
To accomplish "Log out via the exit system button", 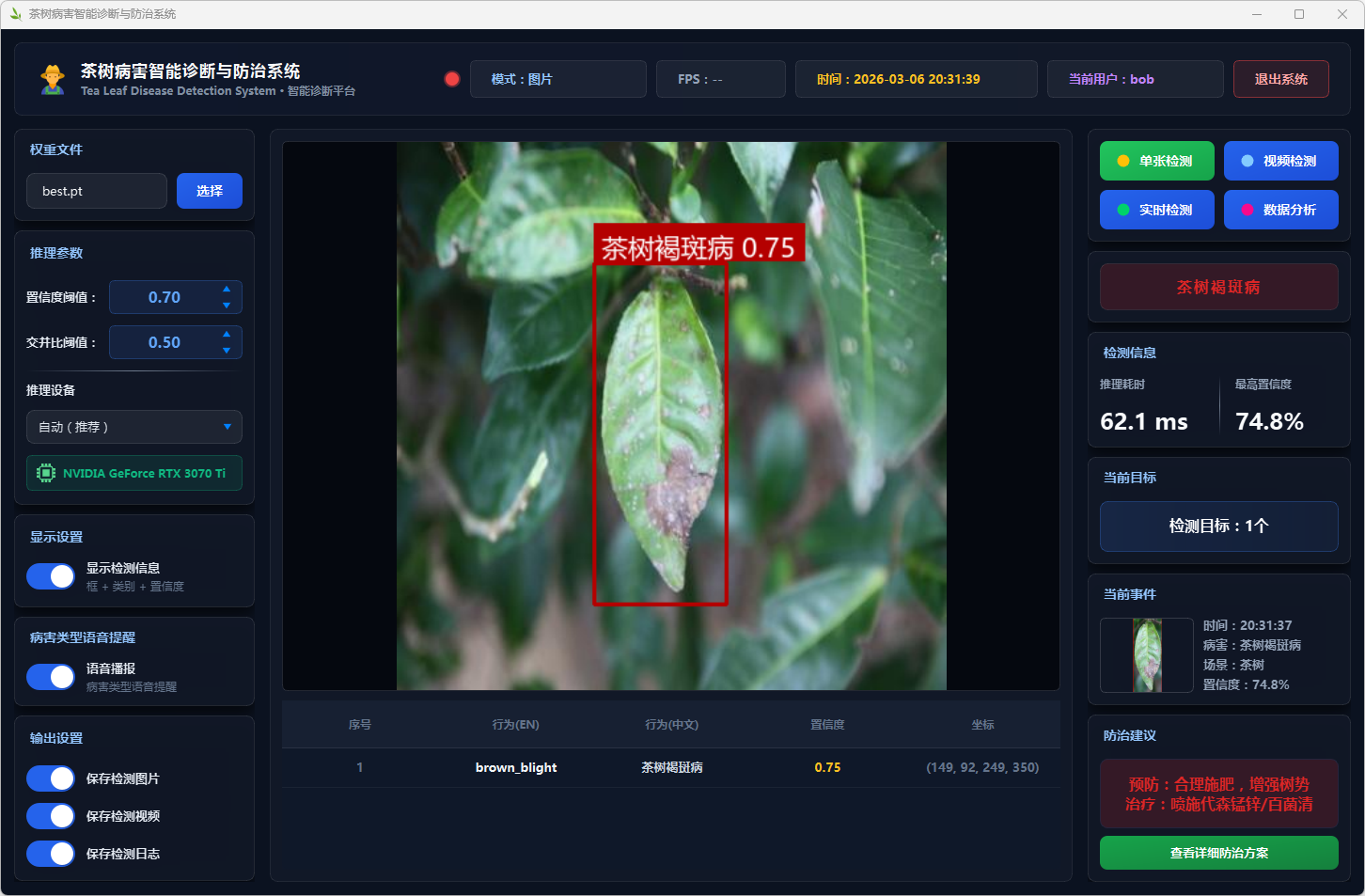I will point(1280,79).
